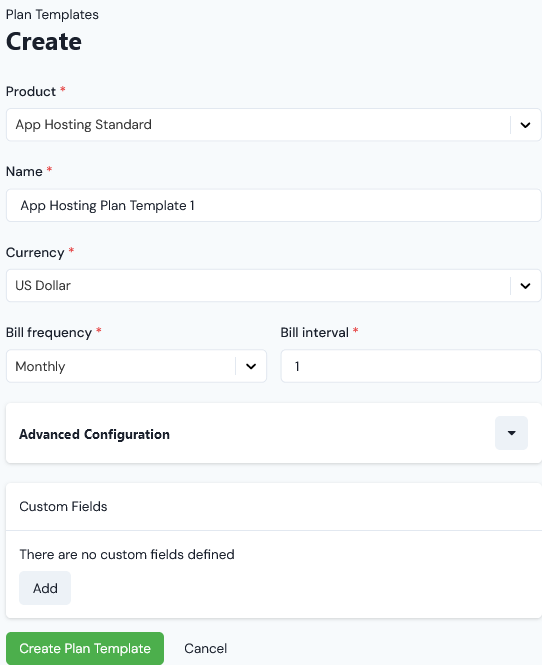542x665 pixels.
Task: Select the Custom Fields section header
Action: pos(63,506)
